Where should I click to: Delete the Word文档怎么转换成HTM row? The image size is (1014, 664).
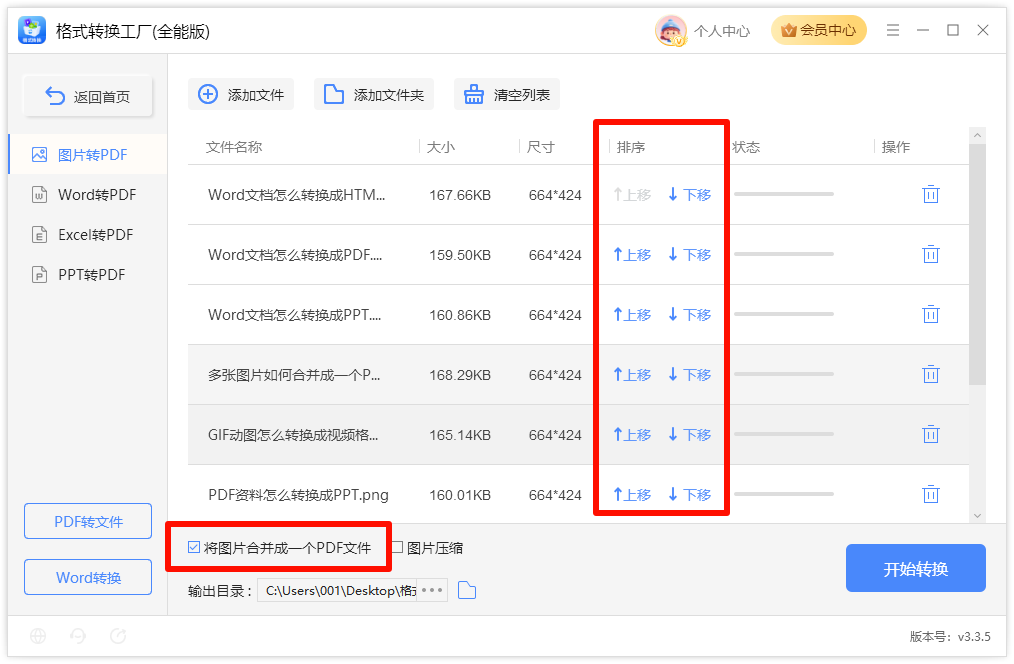930,194
